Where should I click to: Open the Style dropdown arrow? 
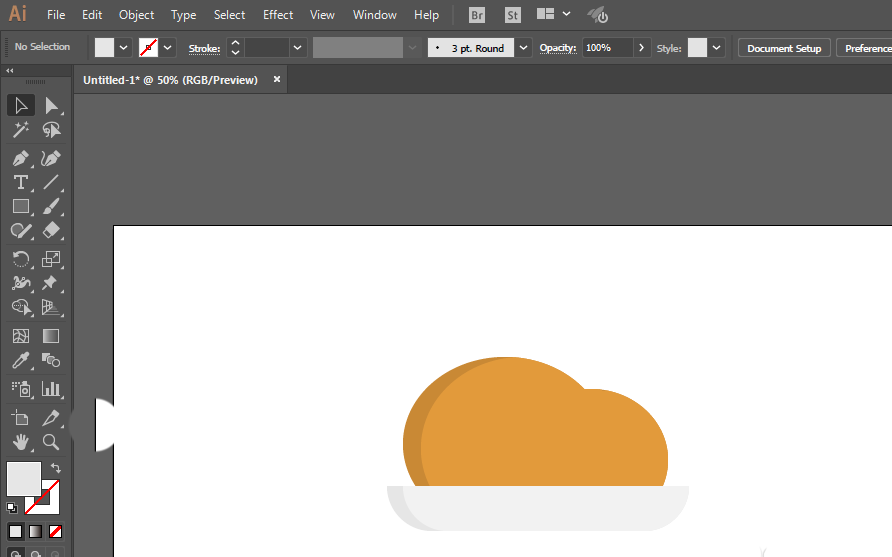(717, 48)
